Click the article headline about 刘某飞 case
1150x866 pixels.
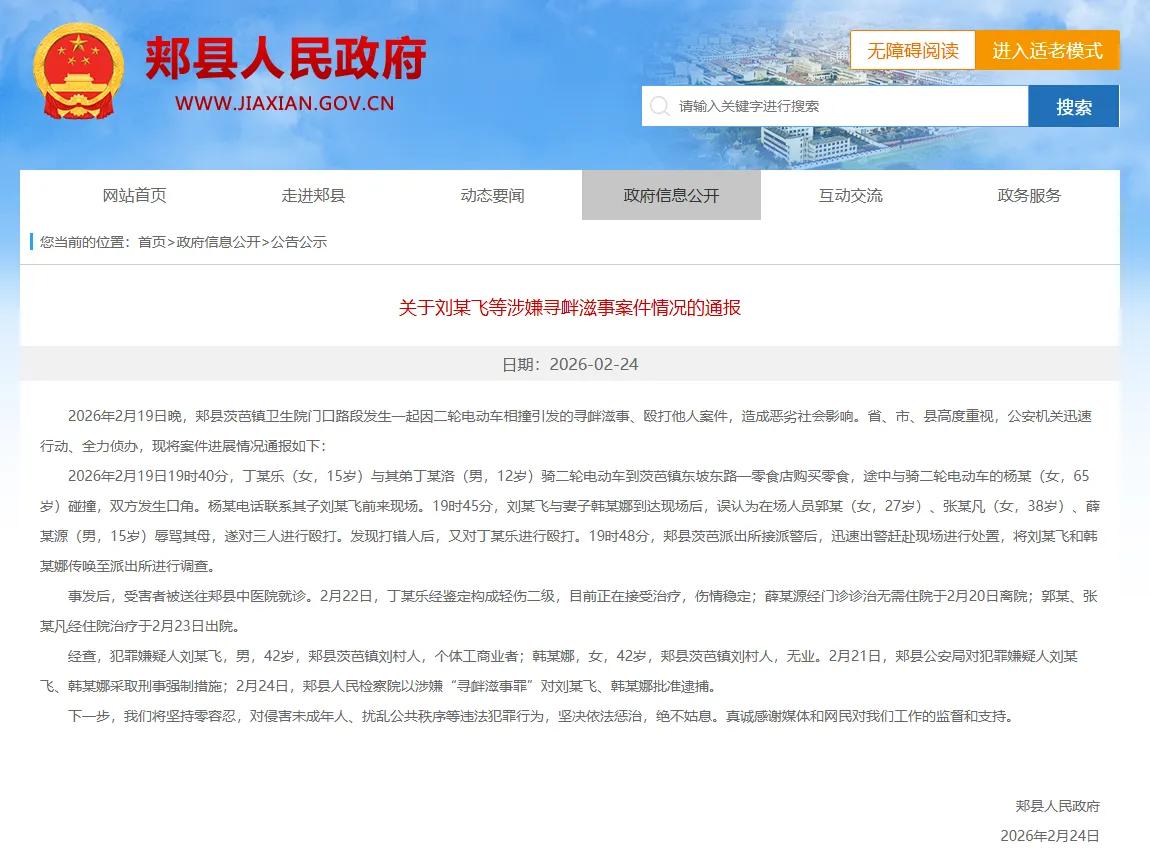(568, 307)
